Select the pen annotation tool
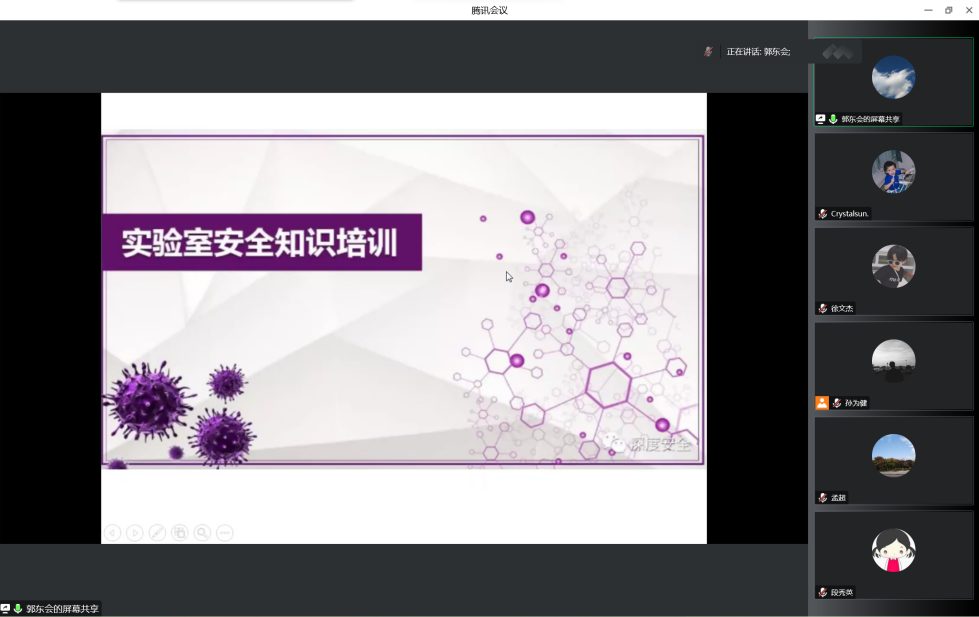 (157, 533)
